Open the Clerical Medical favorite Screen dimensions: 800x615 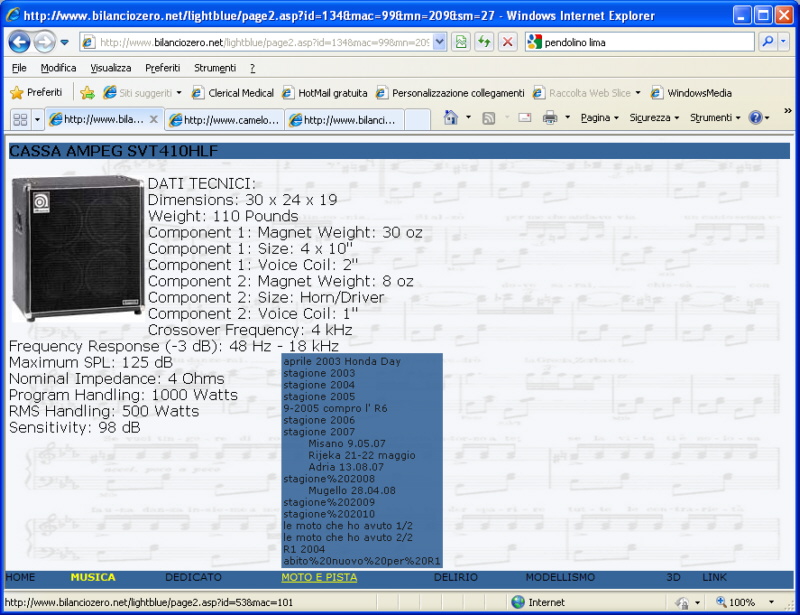[x=233, y=93]
